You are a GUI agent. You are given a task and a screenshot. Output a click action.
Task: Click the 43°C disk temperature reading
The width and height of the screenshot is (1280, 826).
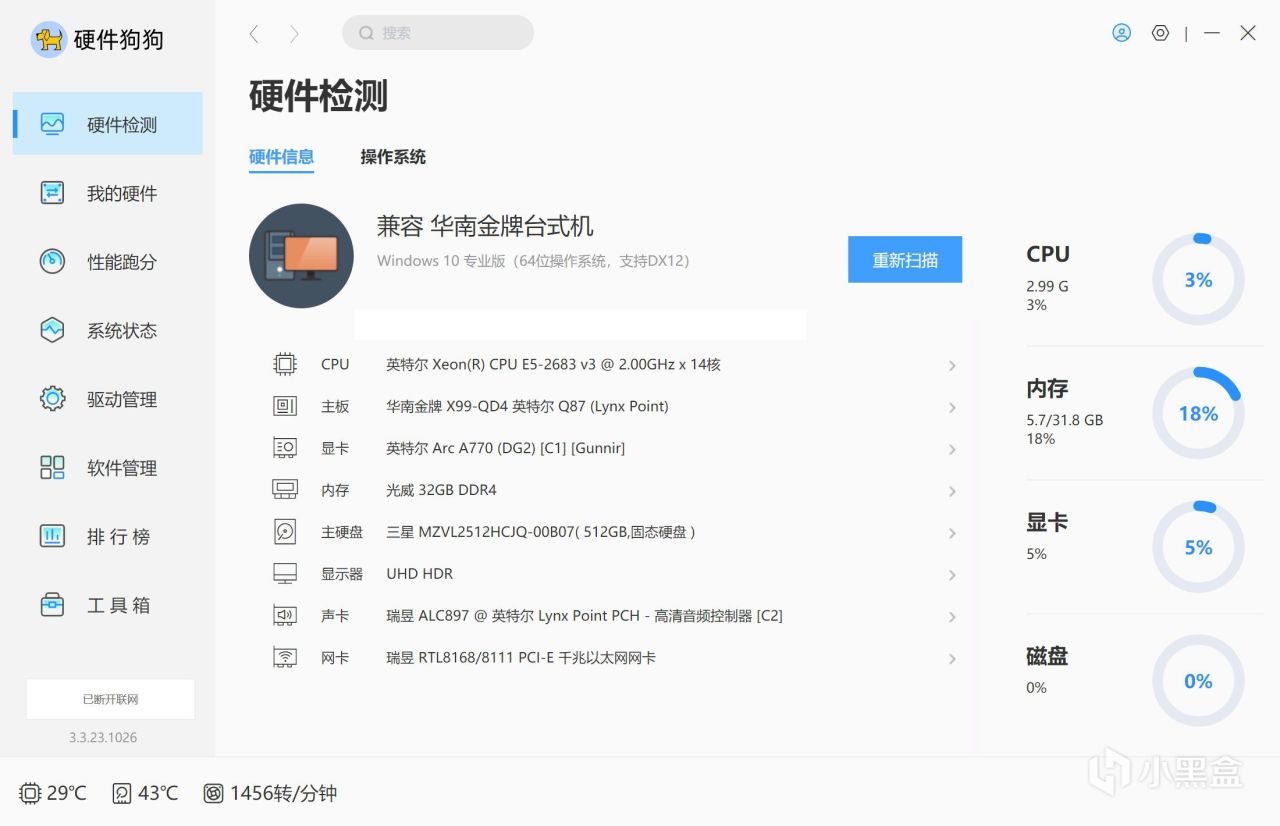tap(158, 793)
